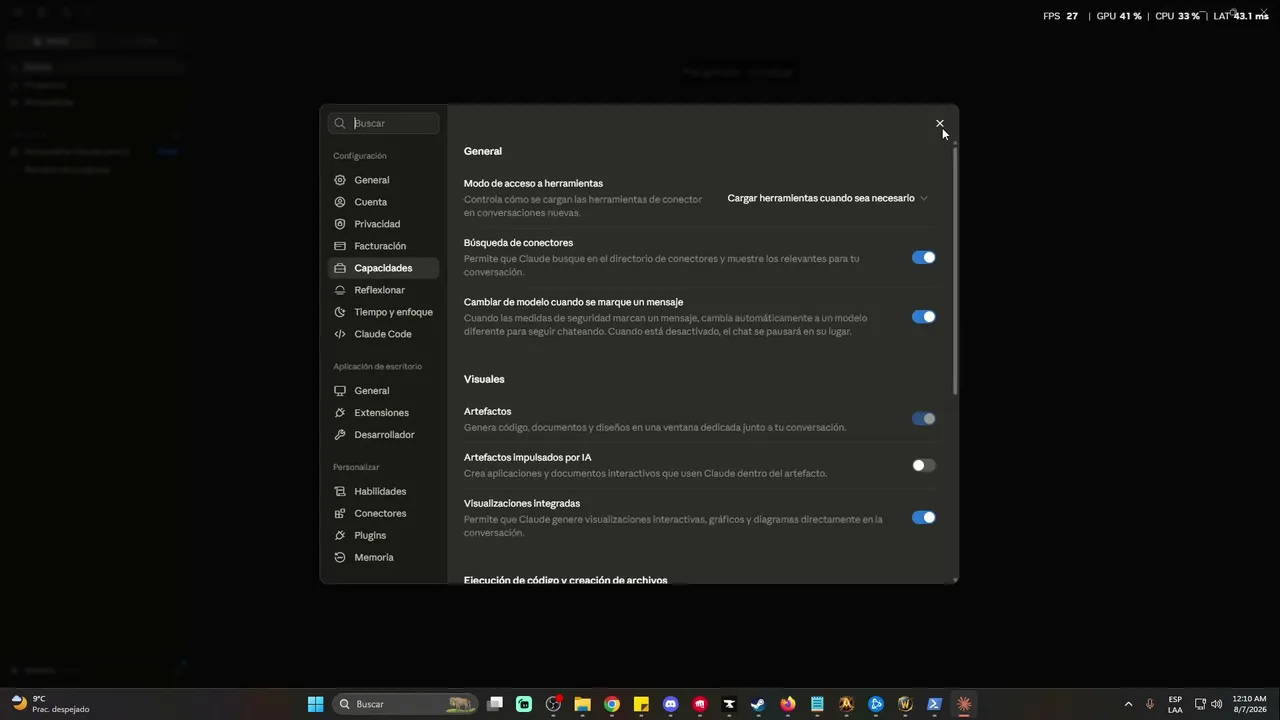Open Firefox from the taskbar

[x=788, y=704]
